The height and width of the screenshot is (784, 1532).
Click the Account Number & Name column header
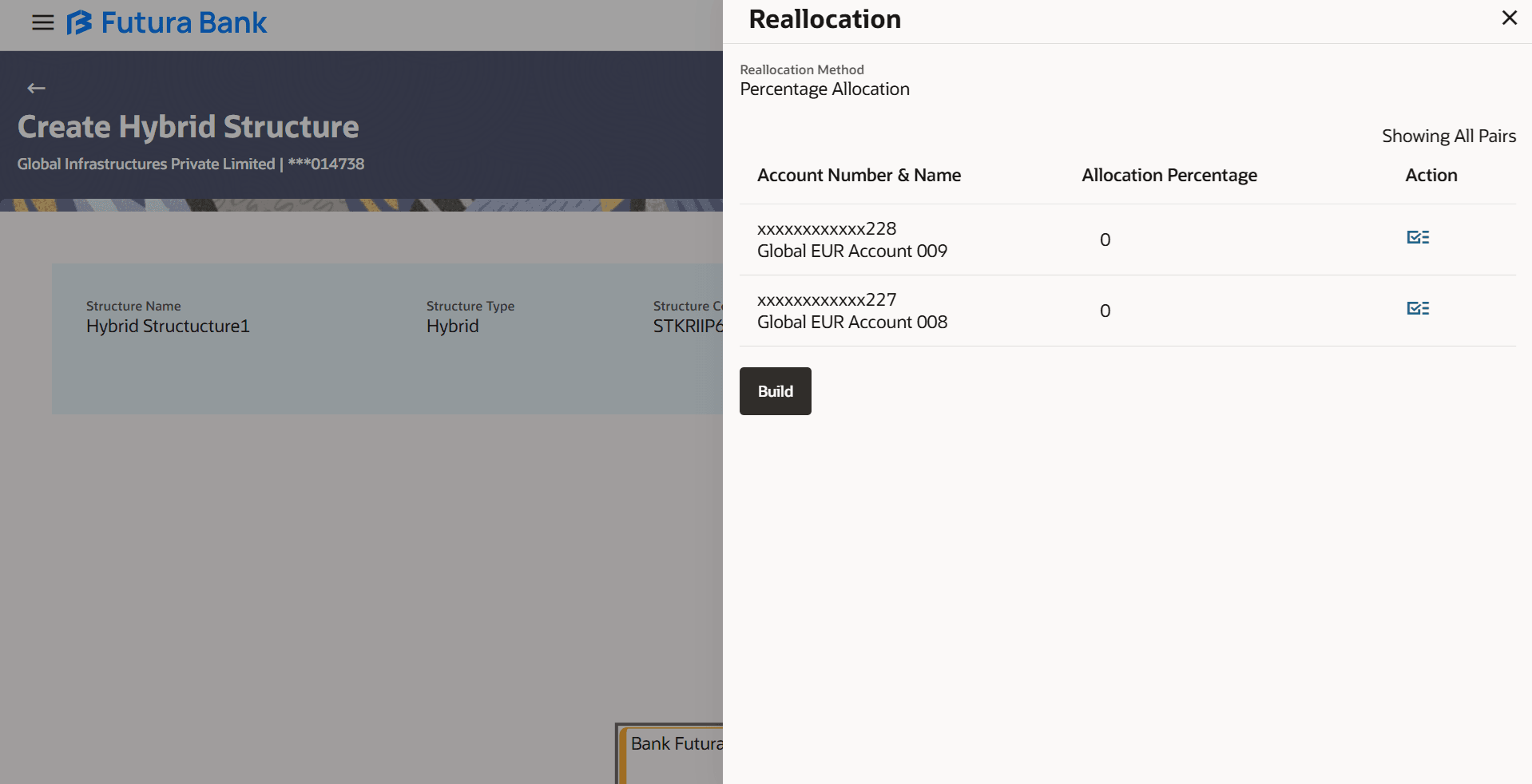coord(859,176)
